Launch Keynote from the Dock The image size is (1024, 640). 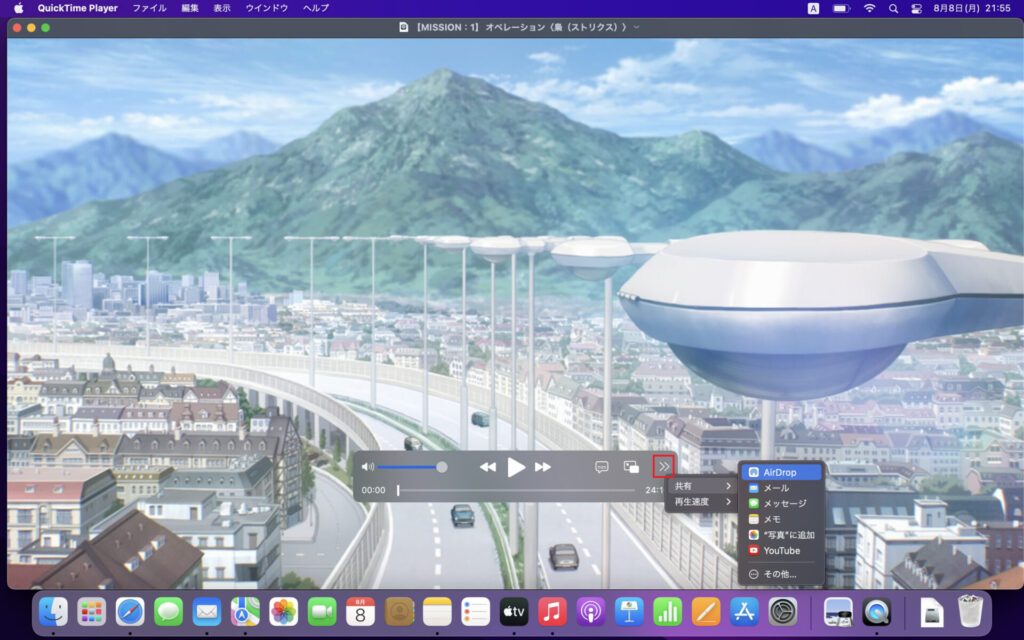pyautogui.click(x=629, y=612)
